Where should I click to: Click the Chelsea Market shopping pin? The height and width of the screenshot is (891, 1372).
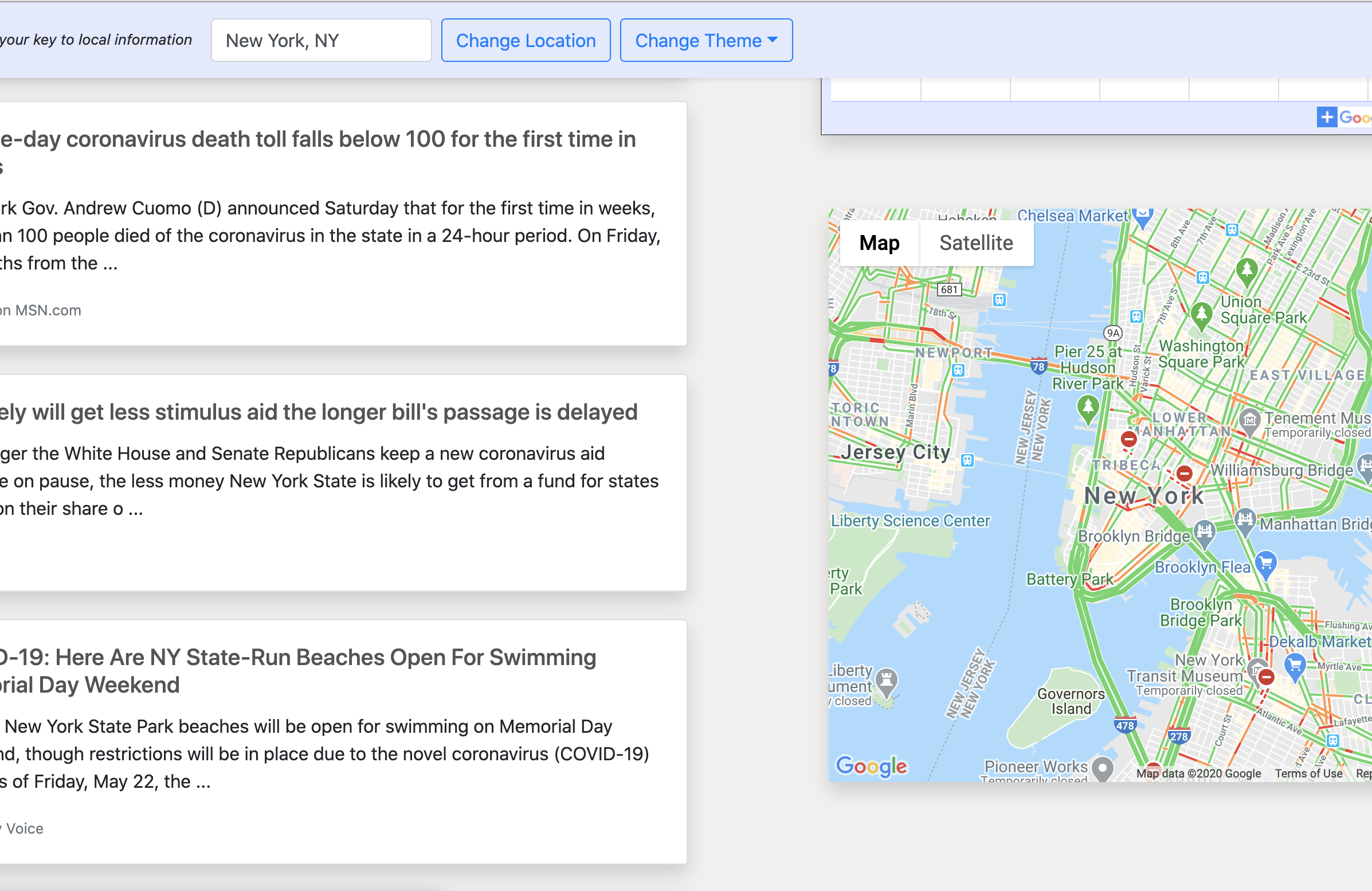click(1142, 217)
